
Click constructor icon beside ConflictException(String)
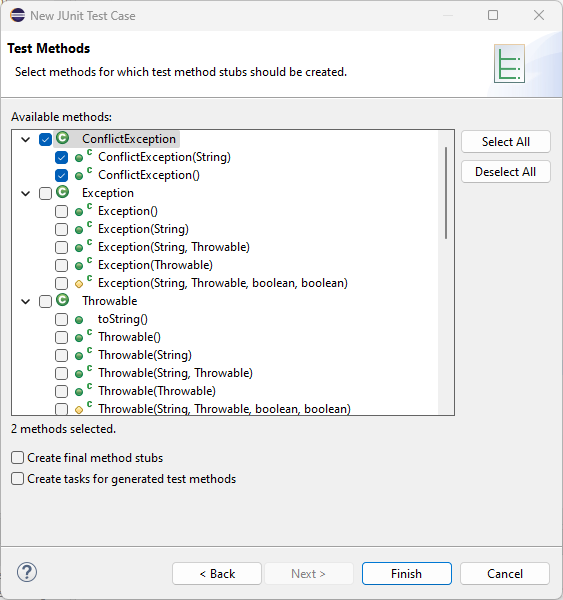[x=84, y=157]
